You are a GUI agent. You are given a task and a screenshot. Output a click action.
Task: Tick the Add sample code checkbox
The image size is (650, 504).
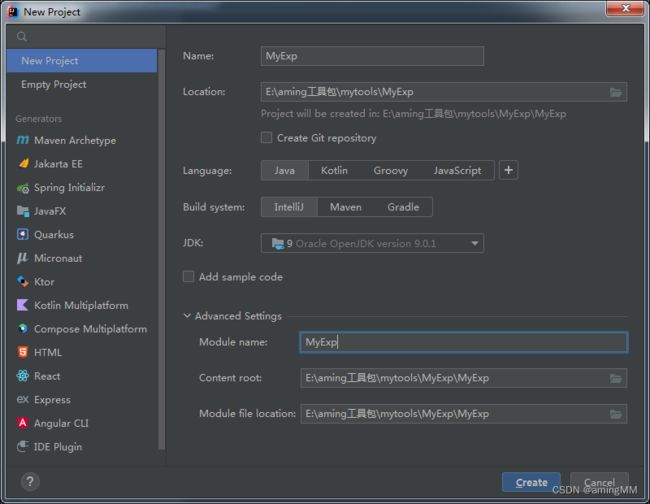188,276
